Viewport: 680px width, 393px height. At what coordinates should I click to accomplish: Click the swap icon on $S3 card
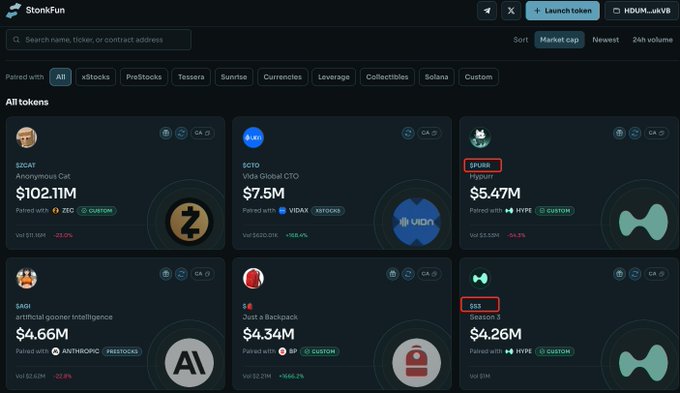coord(635,274)
